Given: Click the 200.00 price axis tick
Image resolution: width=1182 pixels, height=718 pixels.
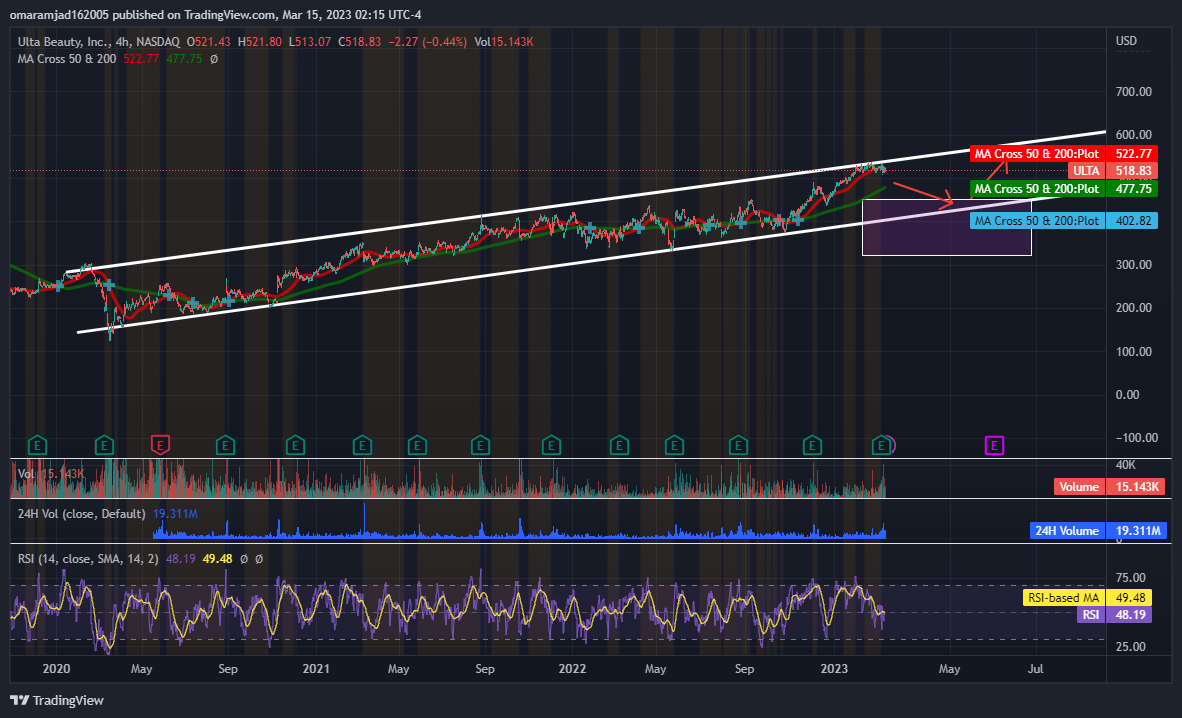Looking at the screenshot, I should pyautogui.click(x=1134, y=308).
